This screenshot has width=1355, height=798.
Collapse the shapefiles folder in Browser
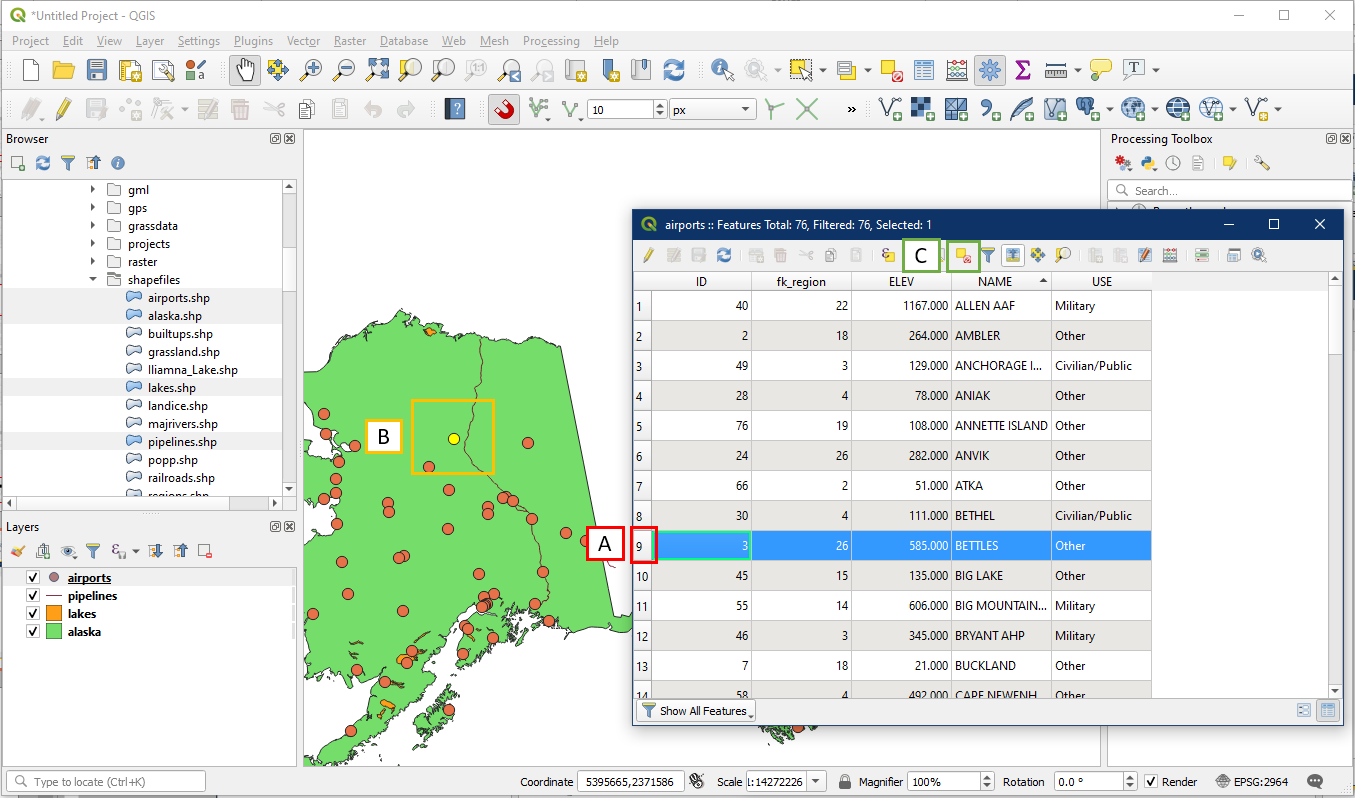pos(93,280)
